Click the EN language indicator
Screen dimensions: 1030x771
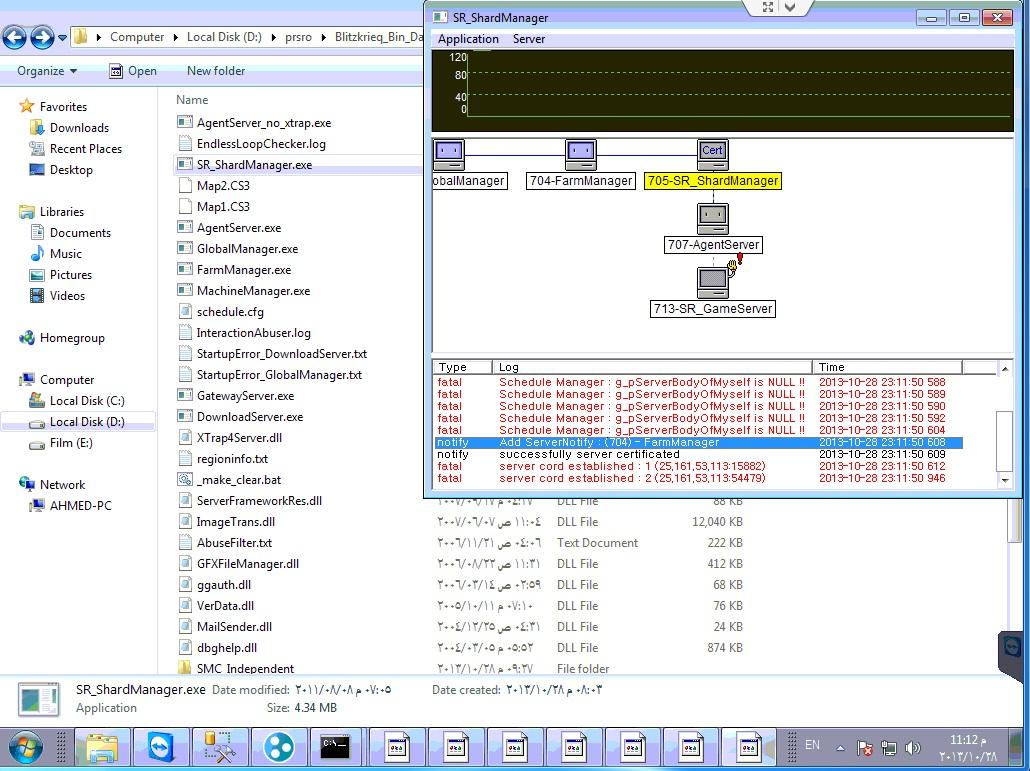click(813, 745)
